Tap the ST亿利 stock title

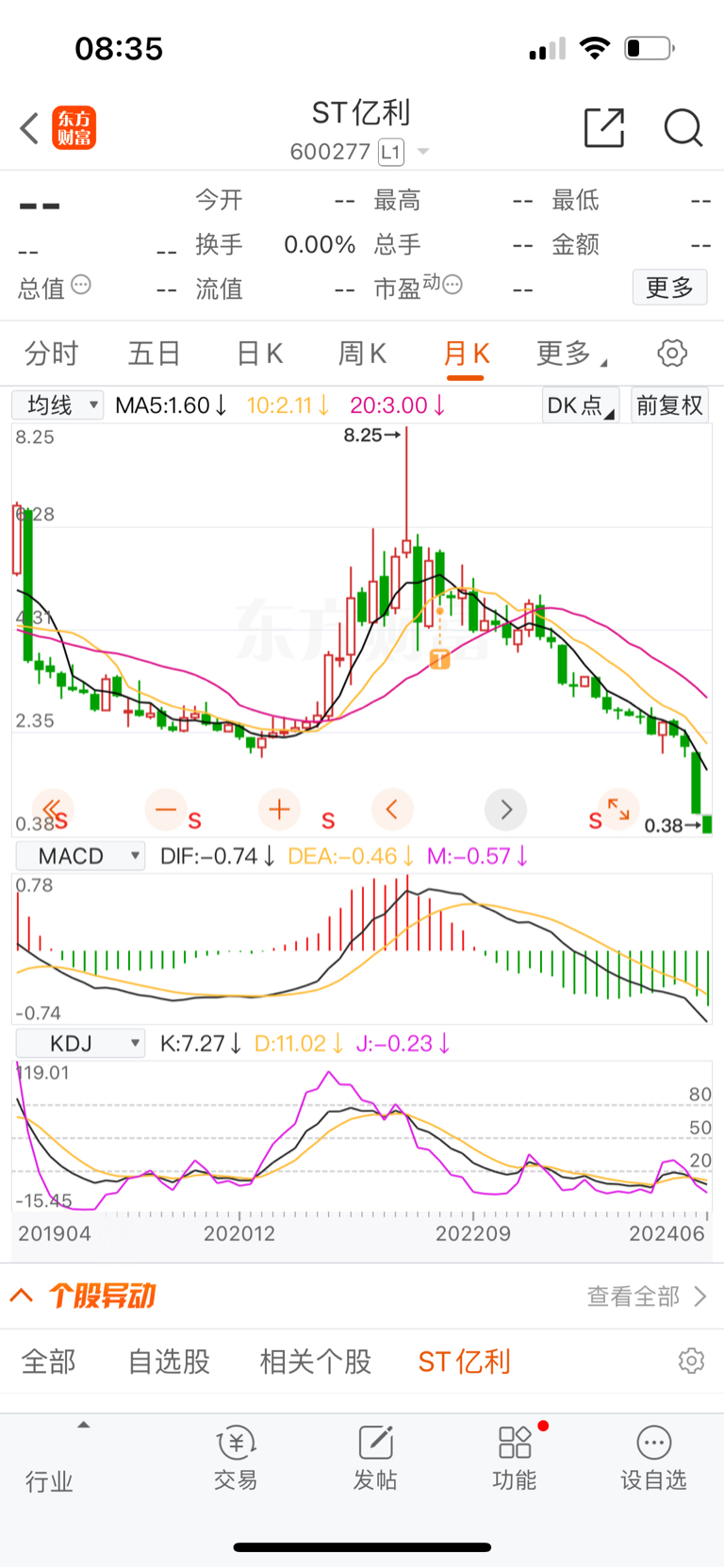[361, 113]
